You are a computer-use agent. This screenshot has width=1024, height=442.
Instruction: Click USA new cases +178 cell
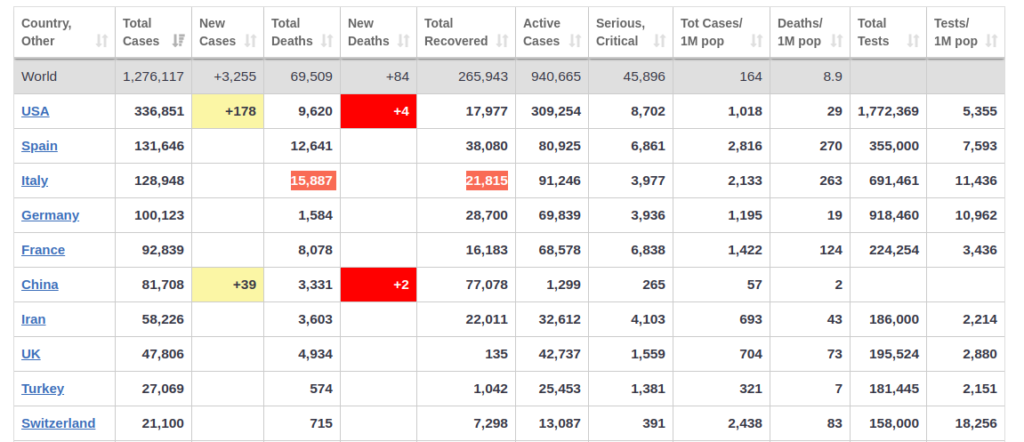tap(228, 111)
